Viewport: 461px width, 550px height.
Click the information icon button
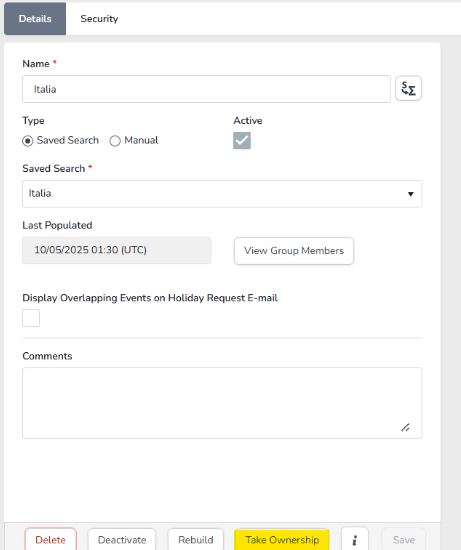(355, 539)
